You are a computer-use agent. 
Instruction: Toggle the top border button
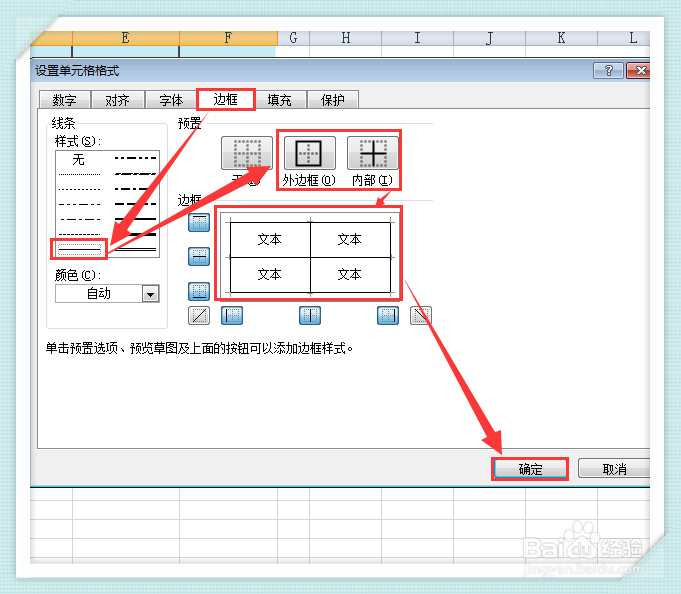[x=199, y=223]
